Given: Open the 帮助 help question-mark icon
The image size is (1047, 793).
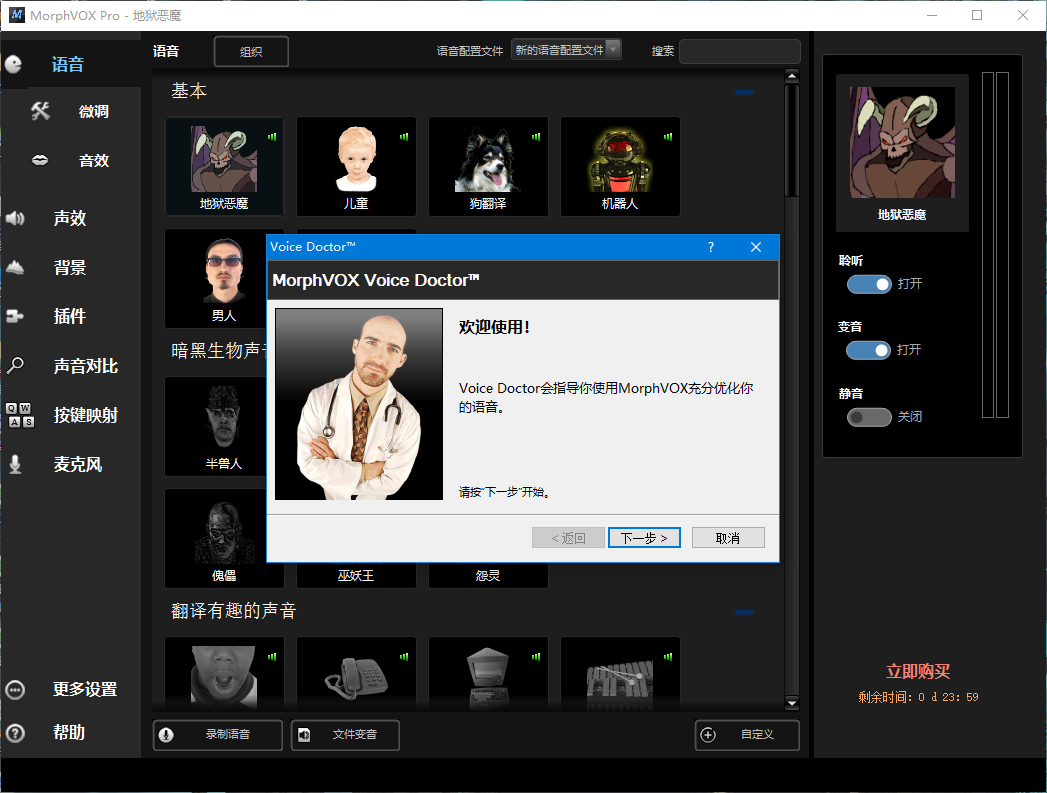Looking at the screenshot, I should tap(15, 733).
